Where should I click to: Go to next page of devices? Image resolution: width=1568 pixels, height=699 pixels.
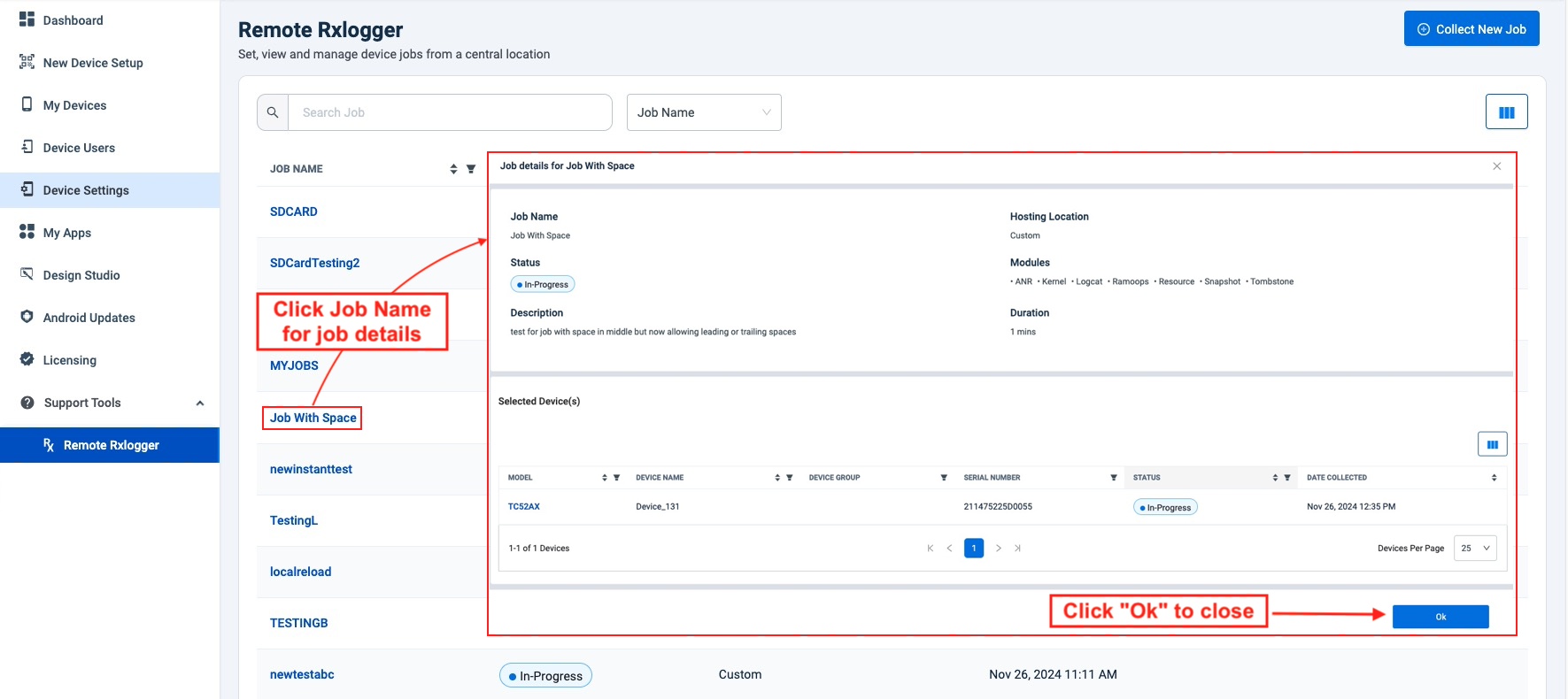[999, 549]
